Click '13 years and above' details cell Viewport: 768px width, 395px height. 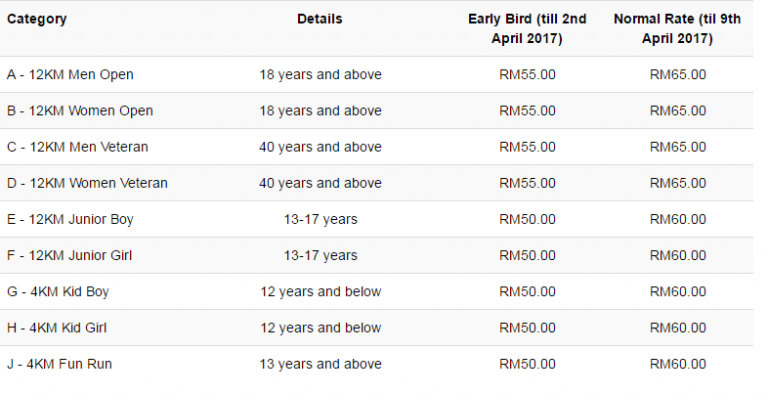[320, 364]
